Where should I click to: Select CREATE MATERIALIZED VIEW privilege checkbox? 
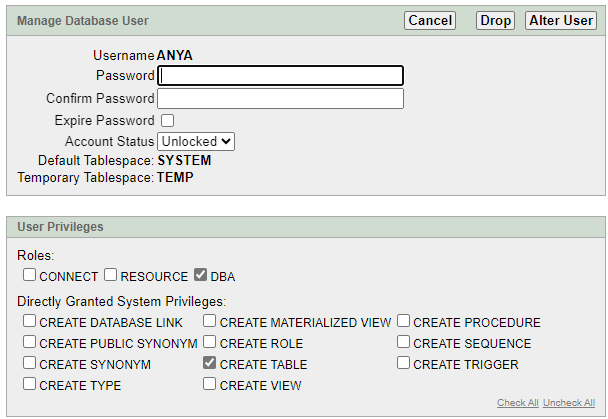coord(210,322)
